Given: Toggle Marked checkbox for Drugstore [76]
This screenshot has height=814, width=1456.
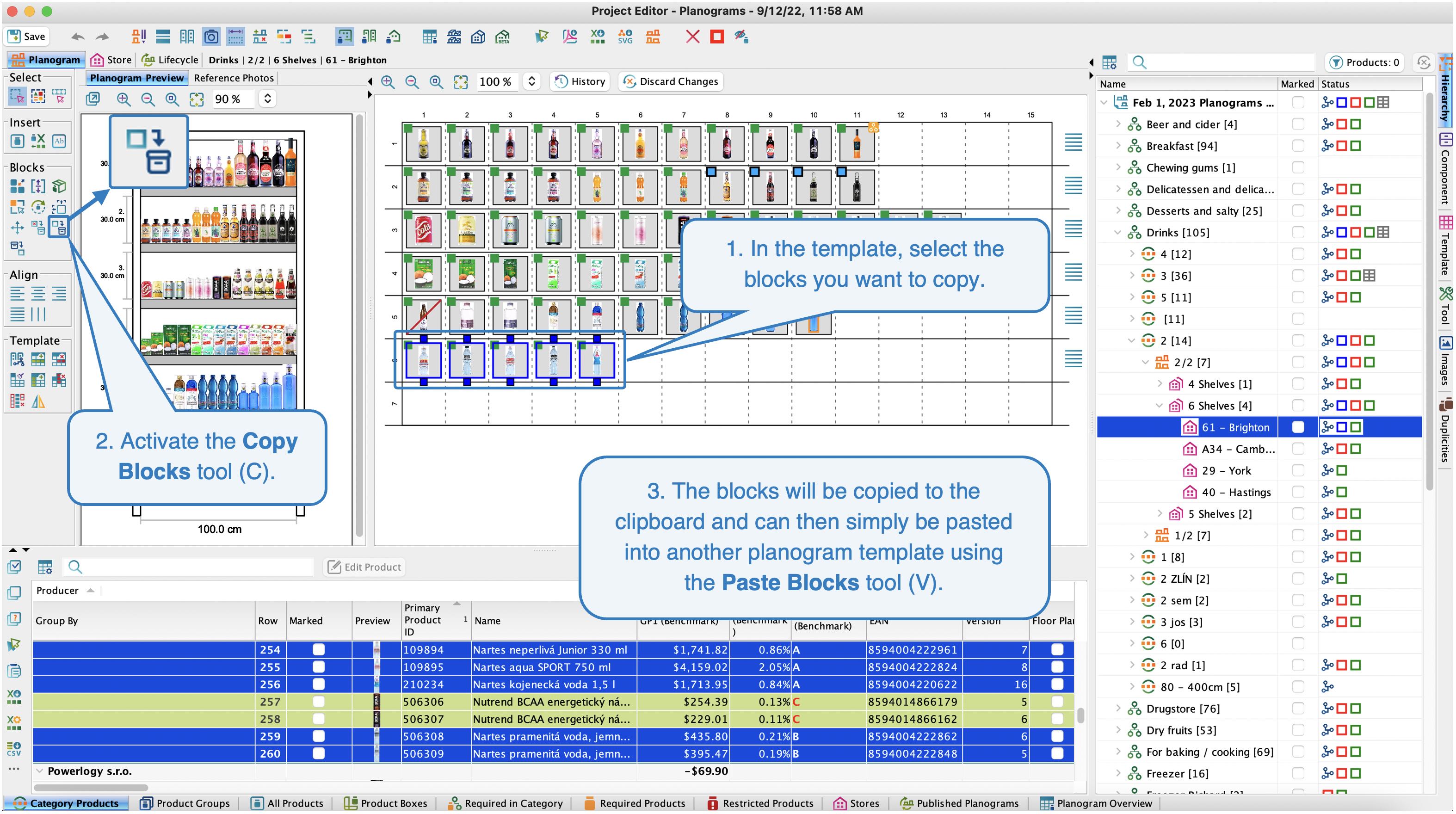Looking at the screenshot, I should pyautogui.click(x=1298, y=708).
